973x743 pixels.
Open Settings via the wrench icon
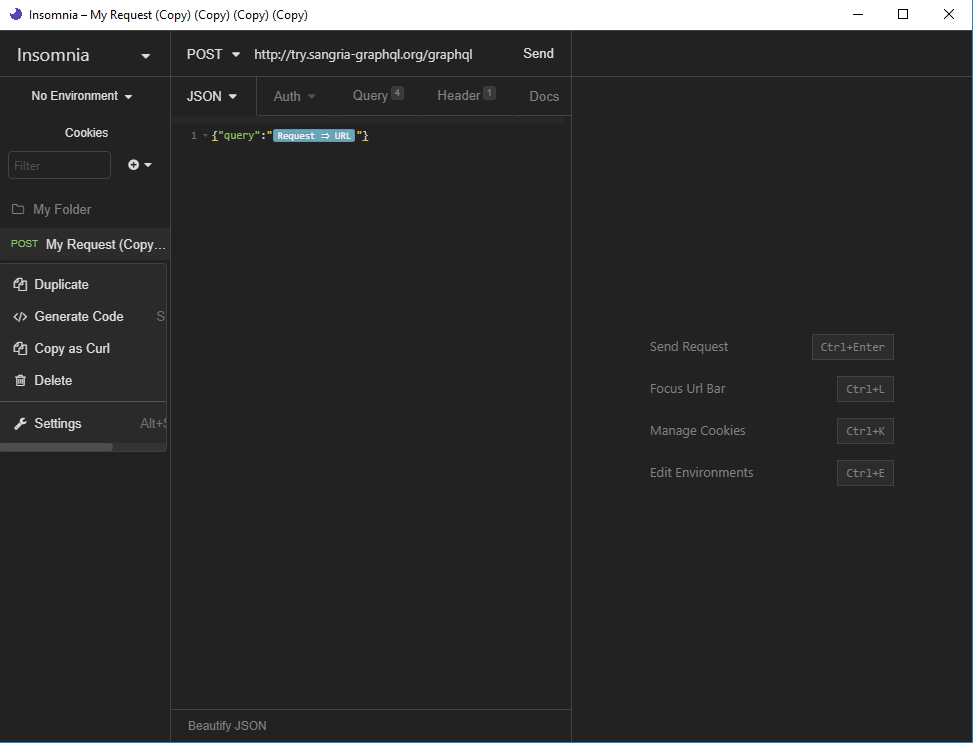click(x=19, y=423)
